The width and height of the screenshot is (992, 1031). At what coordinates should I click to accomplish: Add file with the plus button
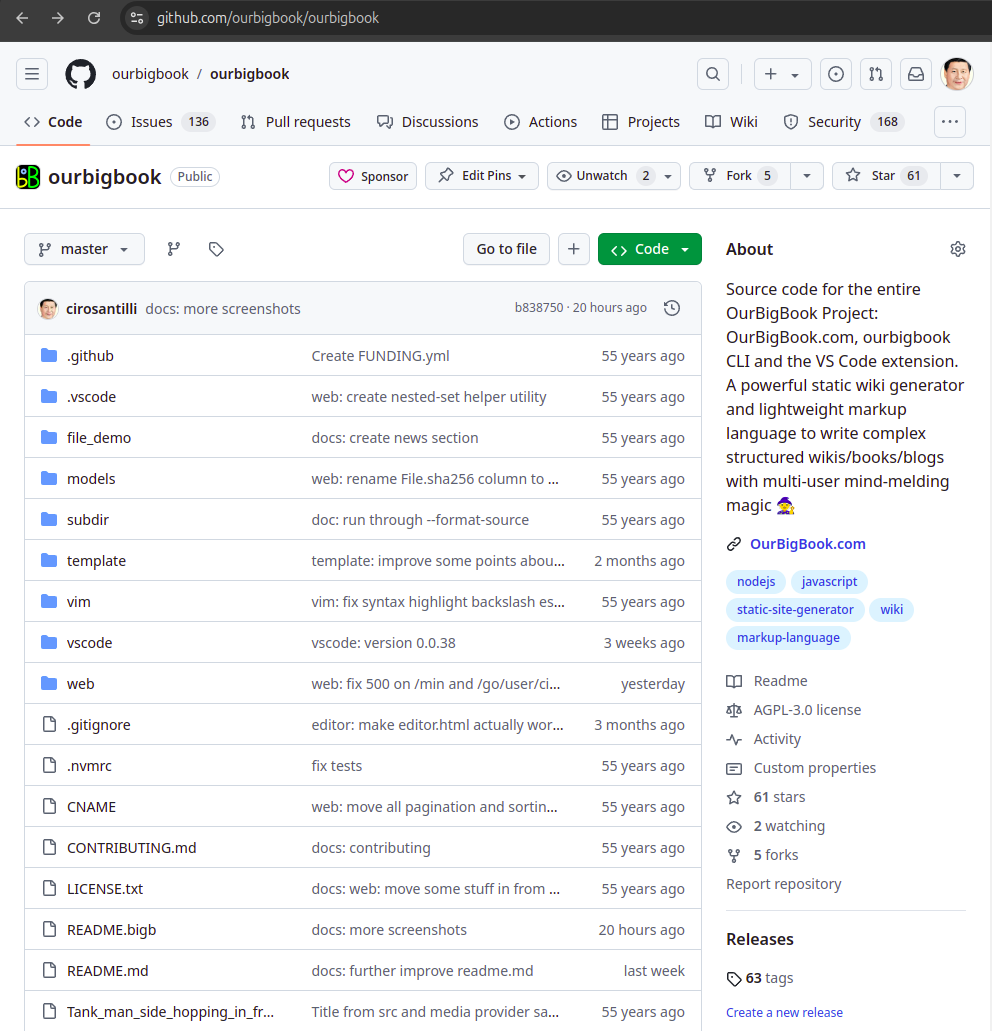click(573, 249)
